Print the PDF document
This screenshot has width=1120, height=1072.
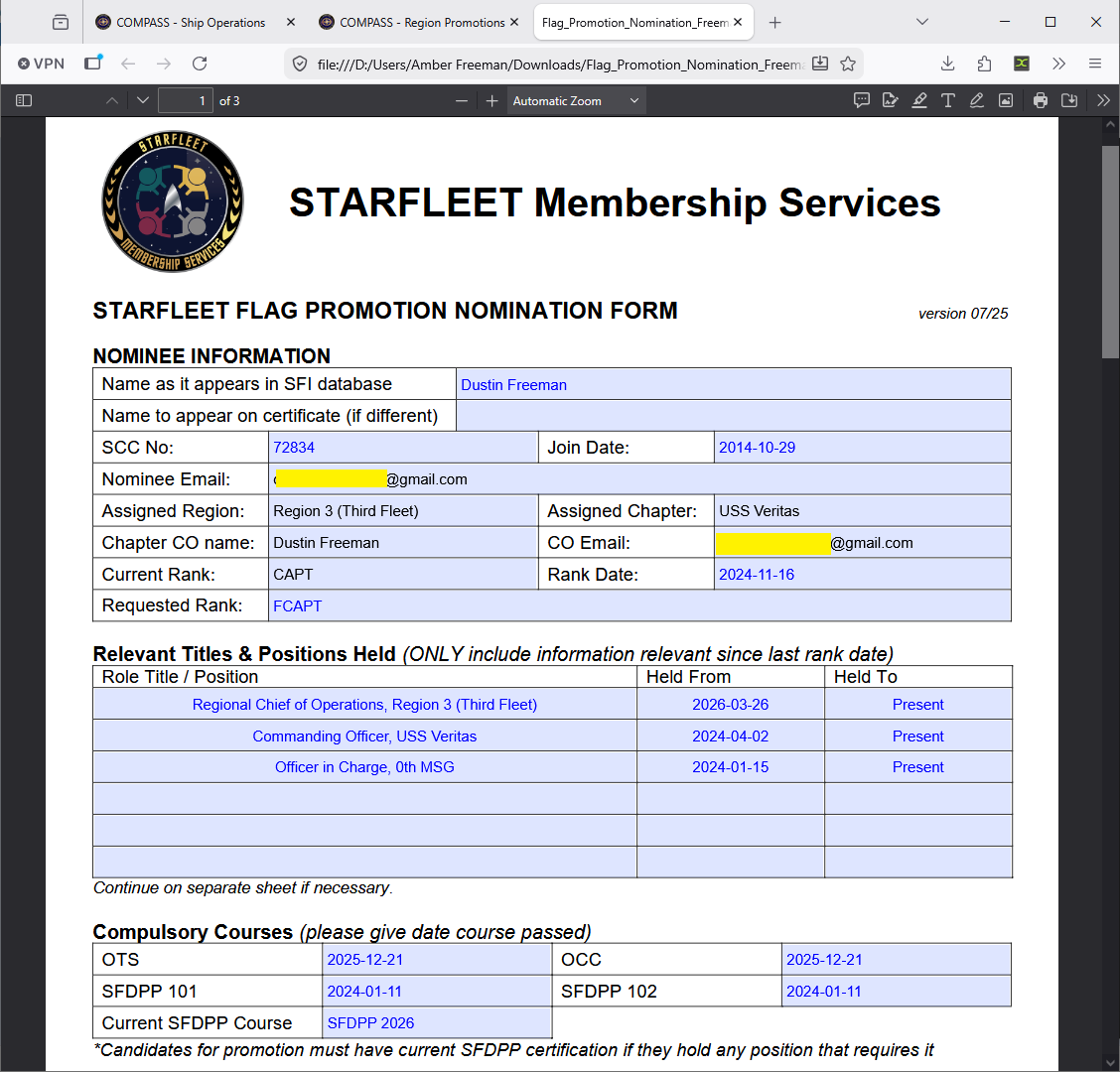1041,100
